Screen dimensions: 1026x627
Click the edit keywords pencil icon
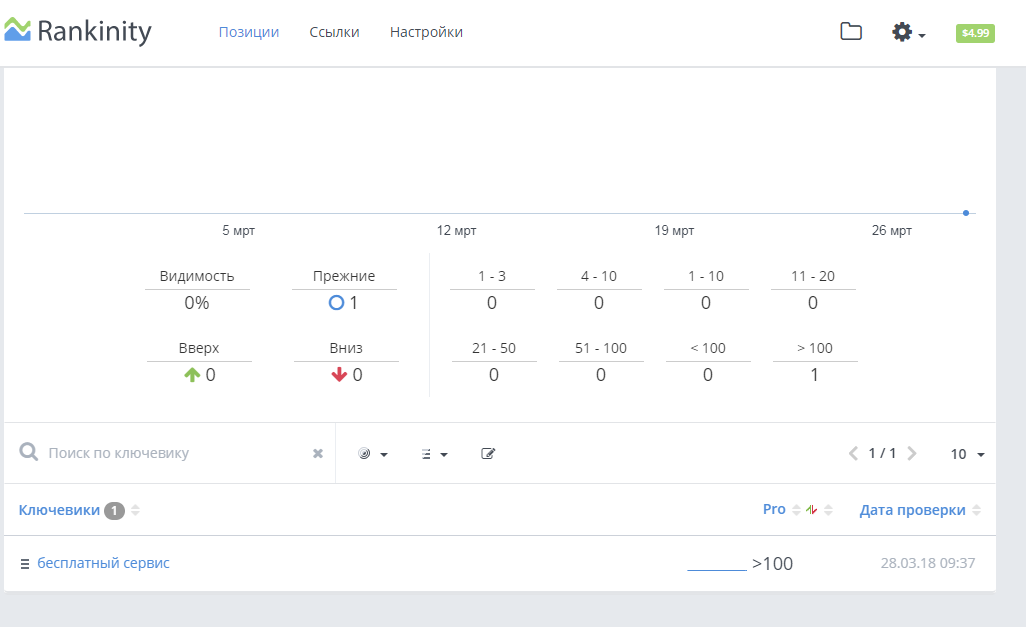point(488,454)
